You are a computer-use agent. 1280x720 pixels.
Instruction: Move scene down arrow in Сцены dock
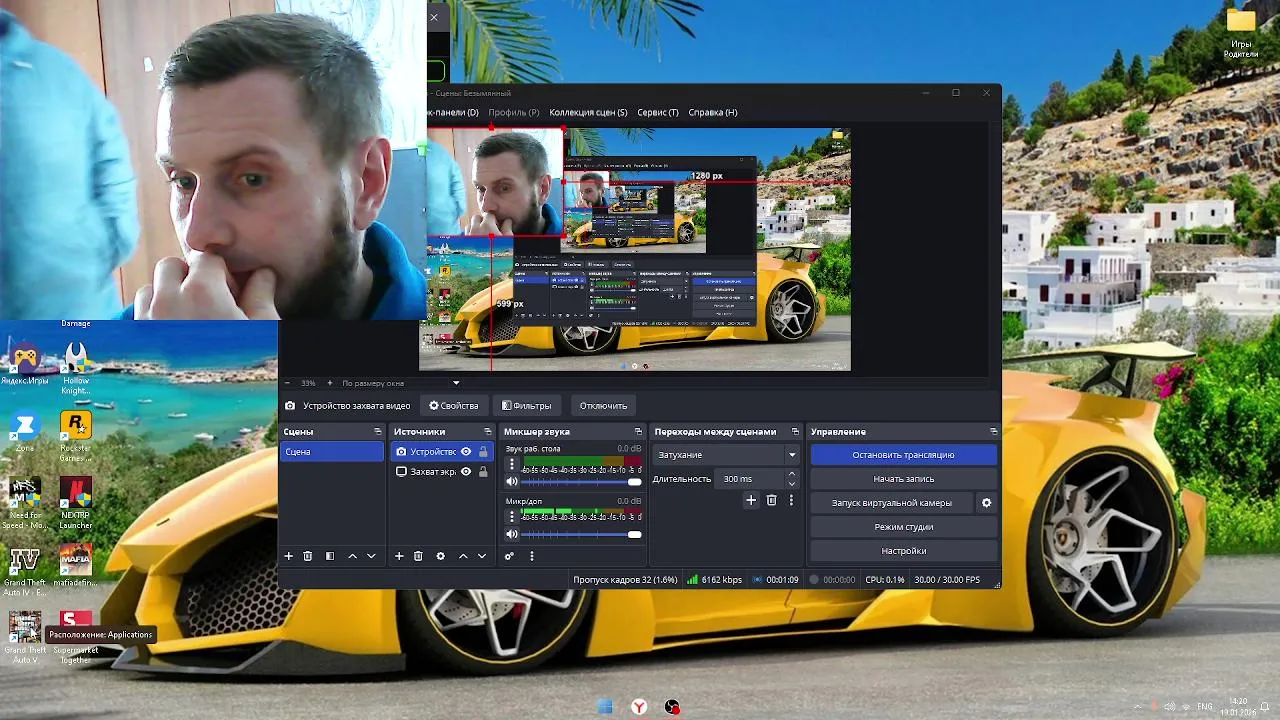click(x=371, y=556)
